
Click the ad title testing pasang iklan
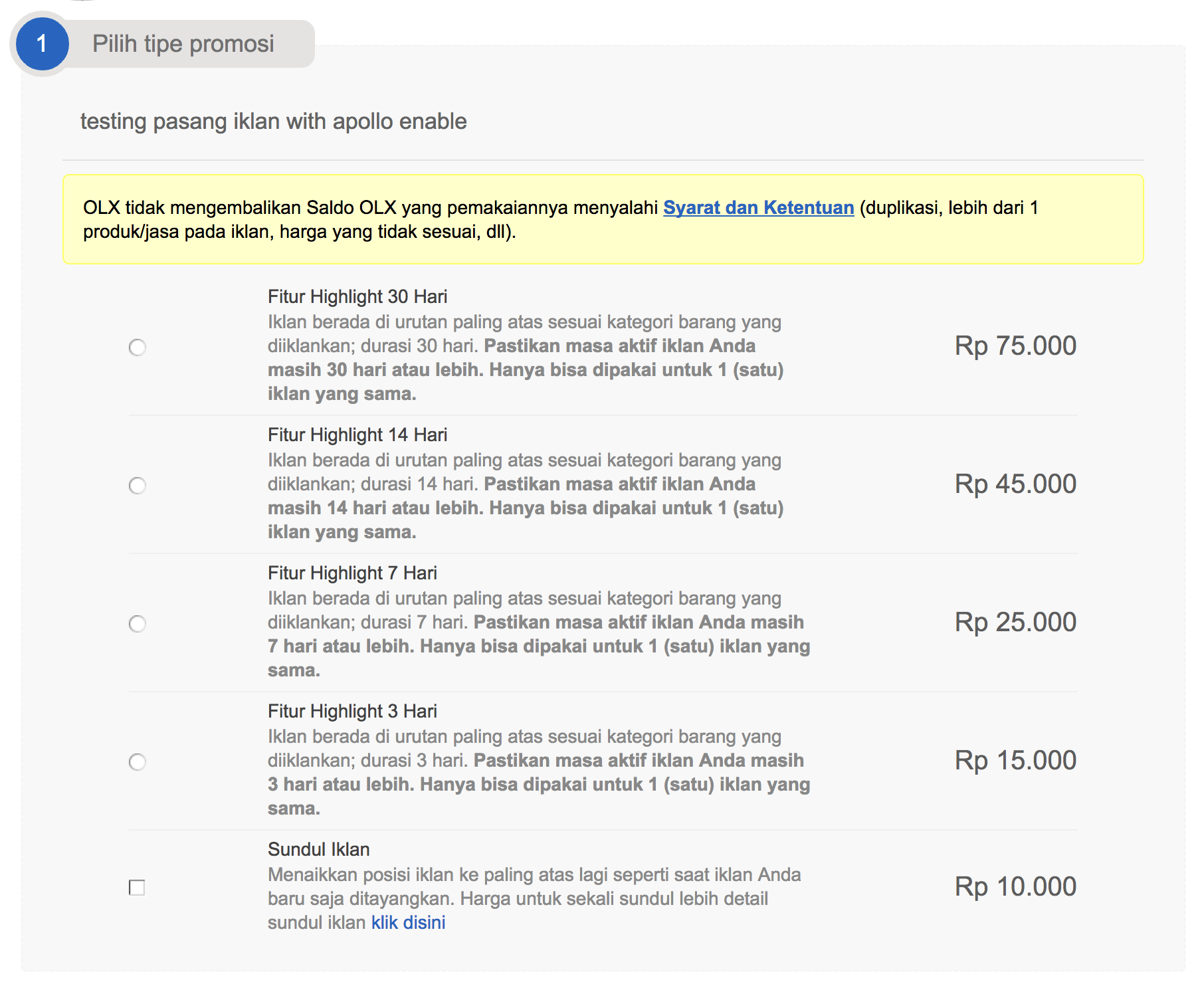(273, 122)
